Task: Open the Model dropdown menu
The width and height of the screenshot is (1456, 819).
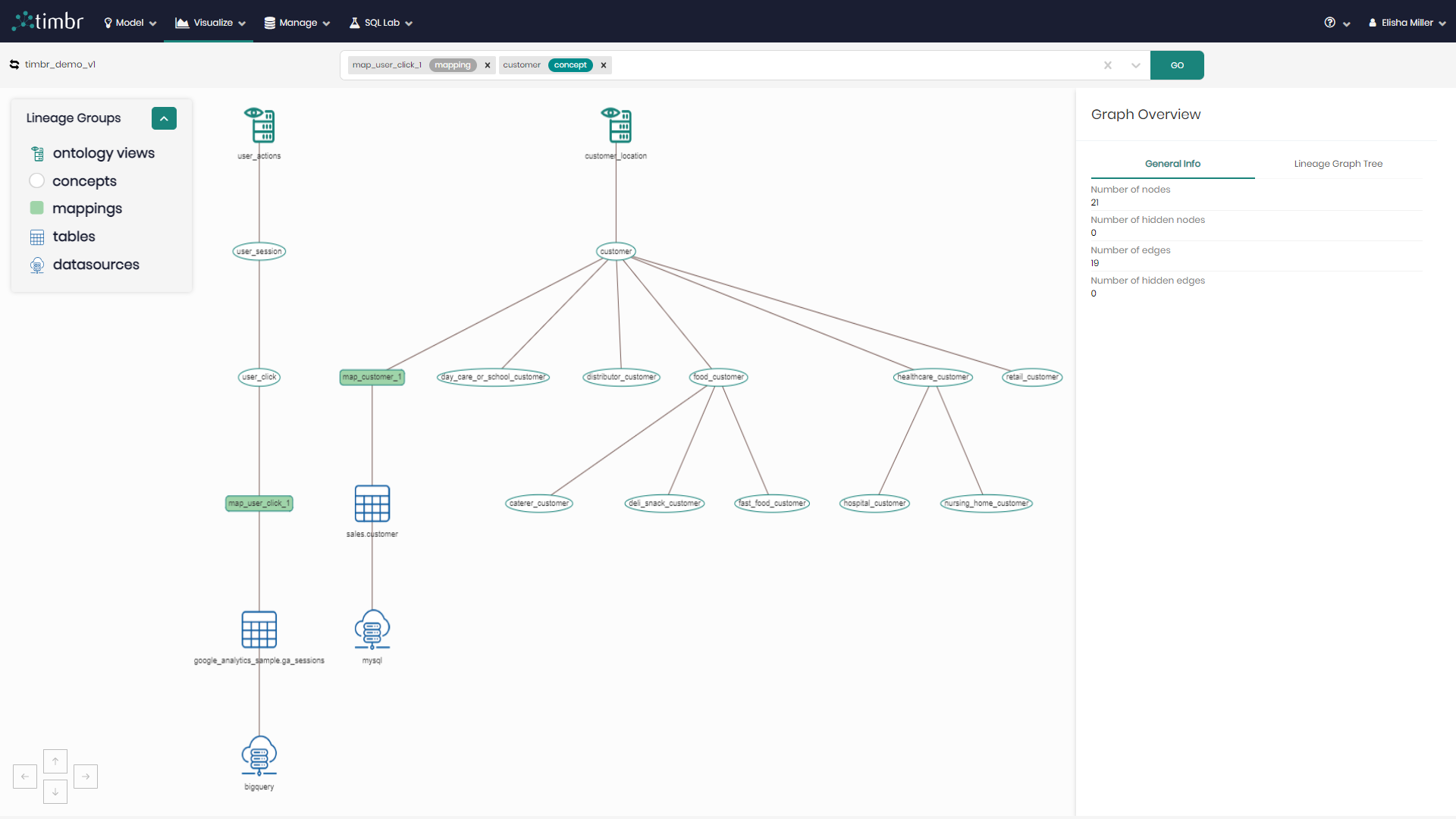Action: click(x=129, y=22)
